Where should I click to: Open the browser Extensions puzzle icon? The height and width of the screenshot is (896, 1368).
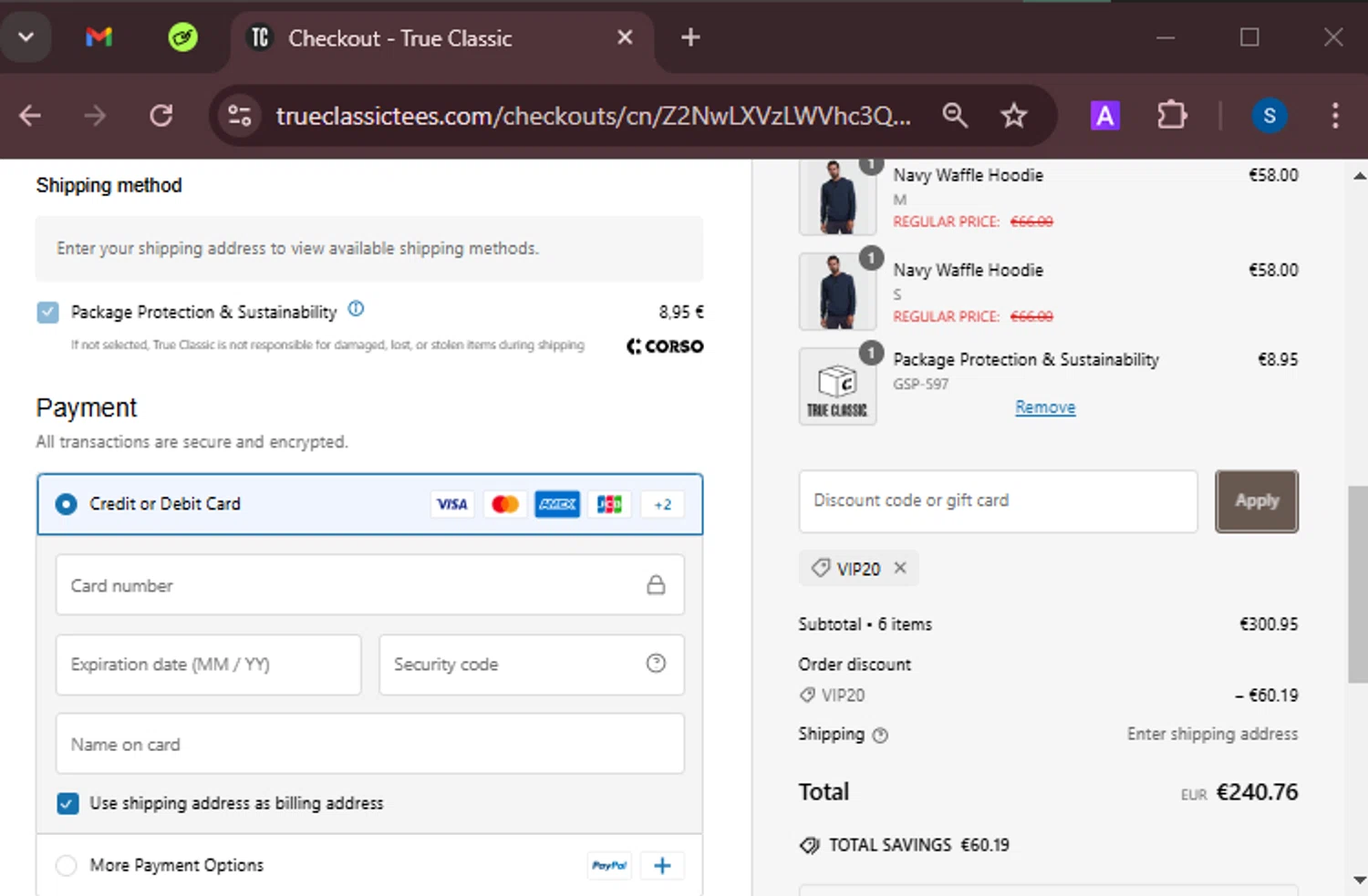tap(1171, 116)
